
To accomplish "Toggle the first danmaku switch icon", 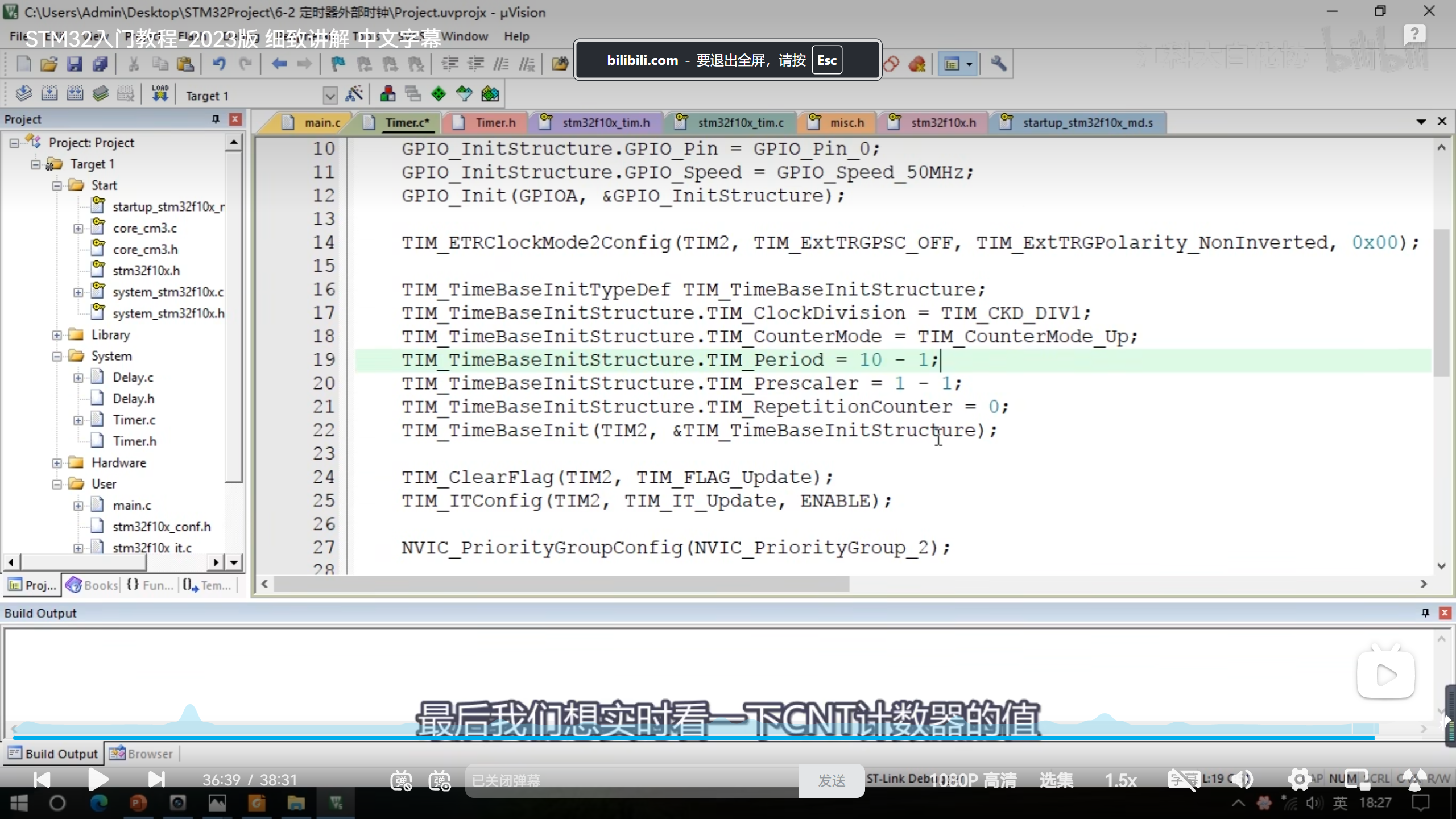I will tap(401, 780).
